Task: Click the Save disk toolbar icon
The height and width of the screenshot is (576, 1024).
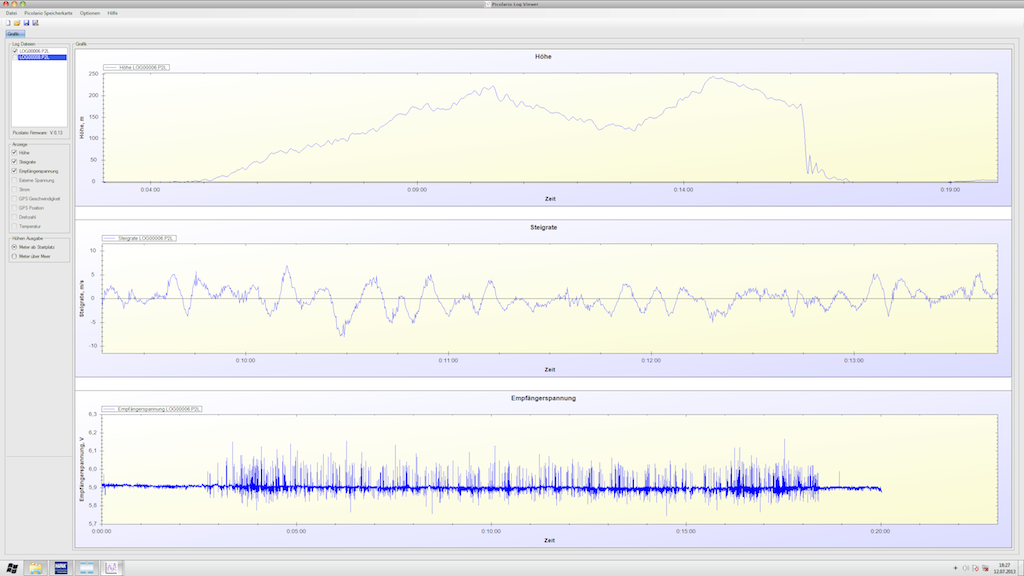Action: pyautogui.click(x=26, y=22)
